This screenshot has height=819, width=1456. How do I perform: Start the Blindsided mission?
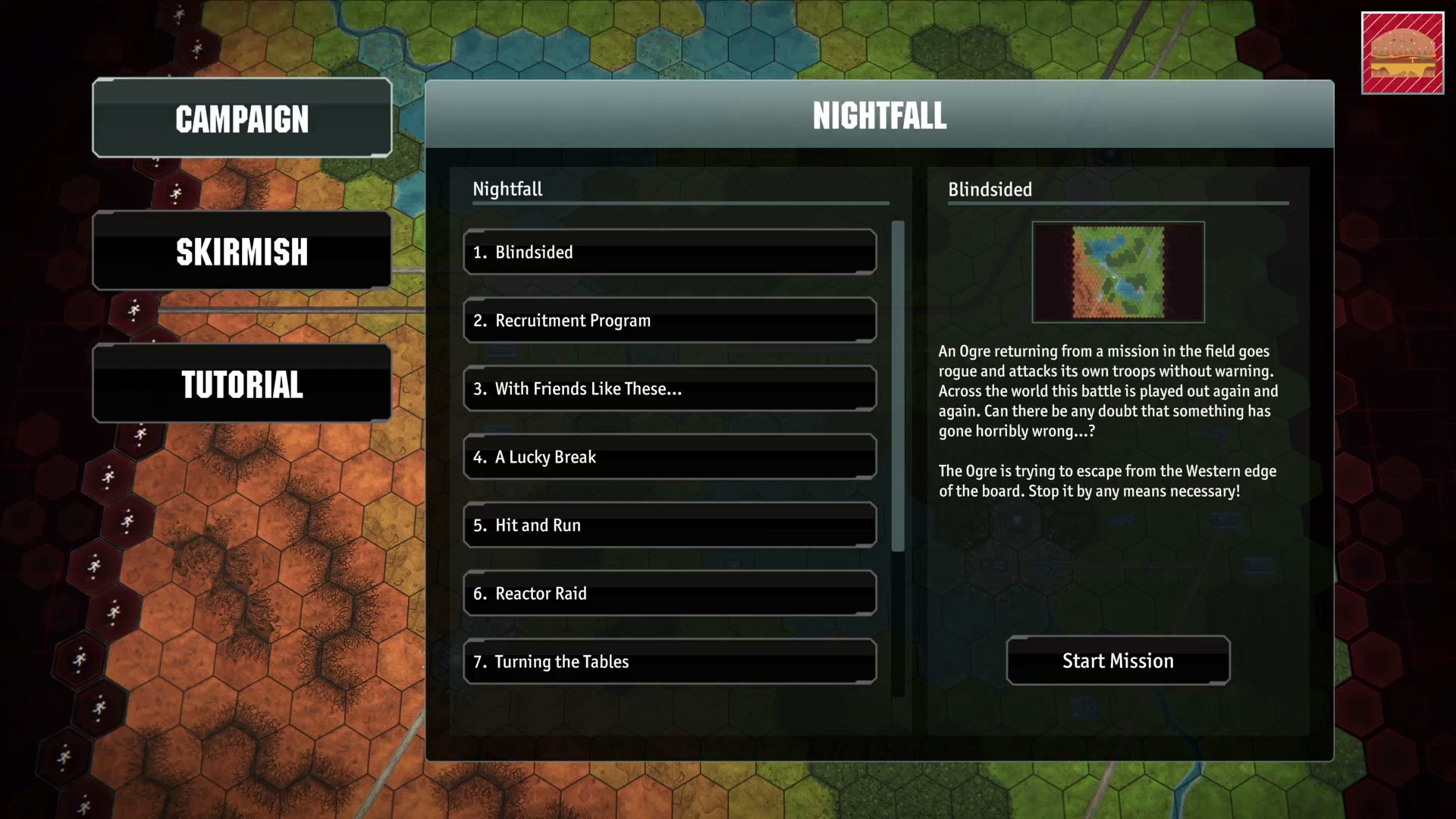[1118, 660]
